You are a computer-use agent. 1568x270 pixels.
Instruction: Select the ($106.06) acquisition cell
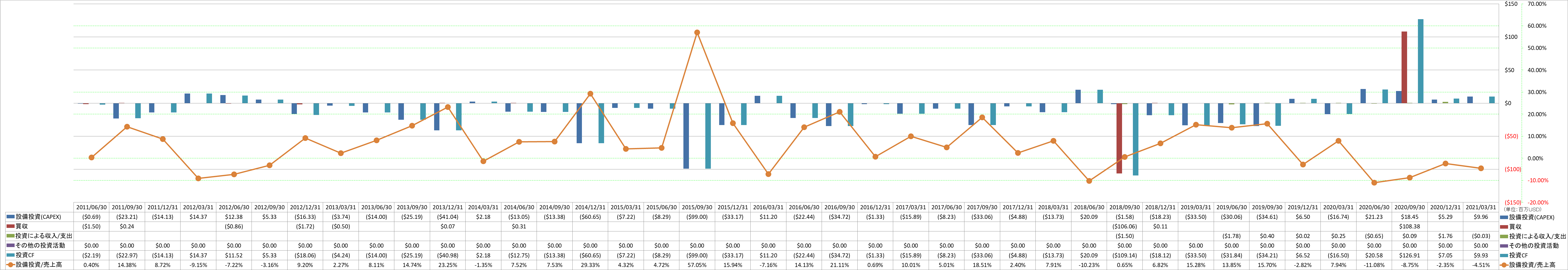1125,226
